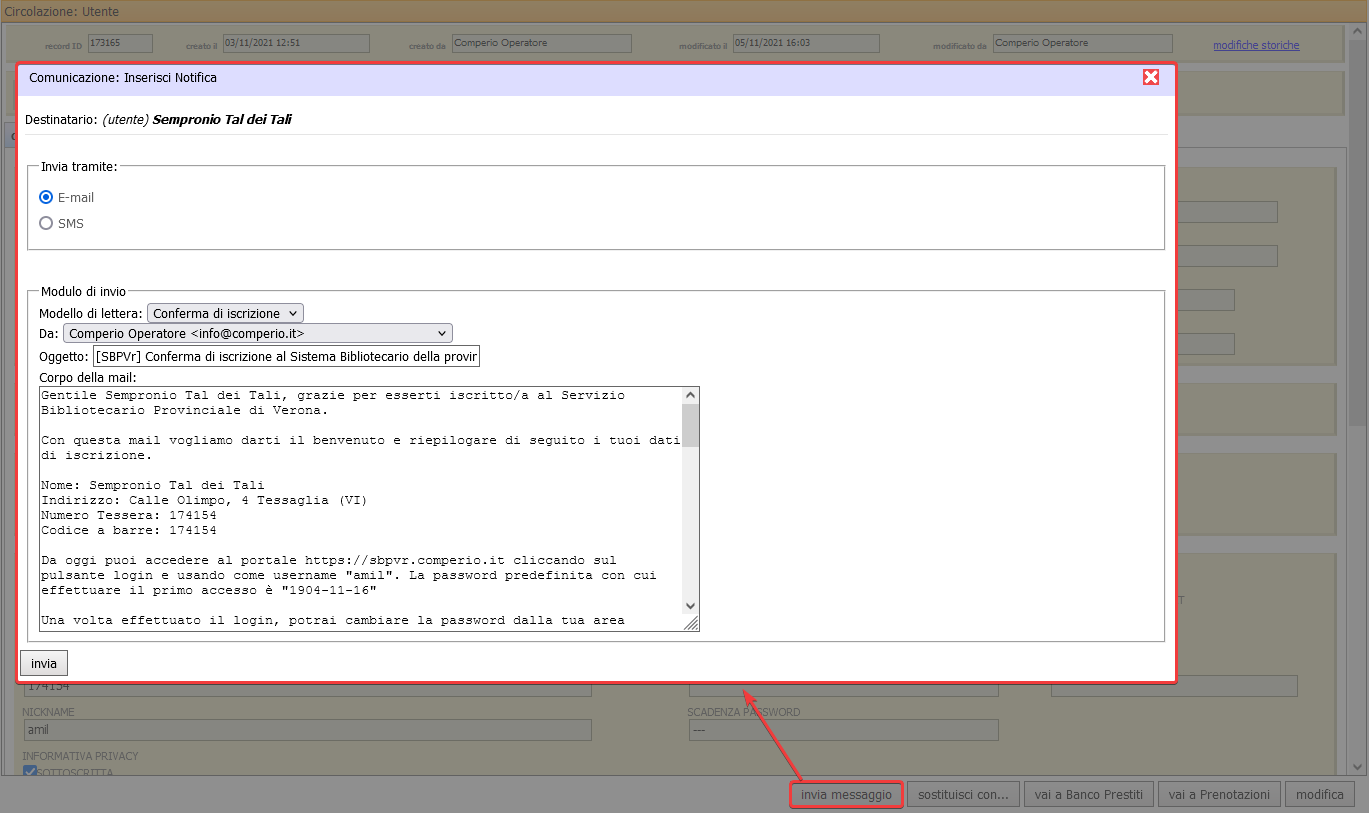The height and width of the screenshot is (813, 1369).
Task: Close the Inserisci Notifica dialog
Action: click(x=1151, y=78)
